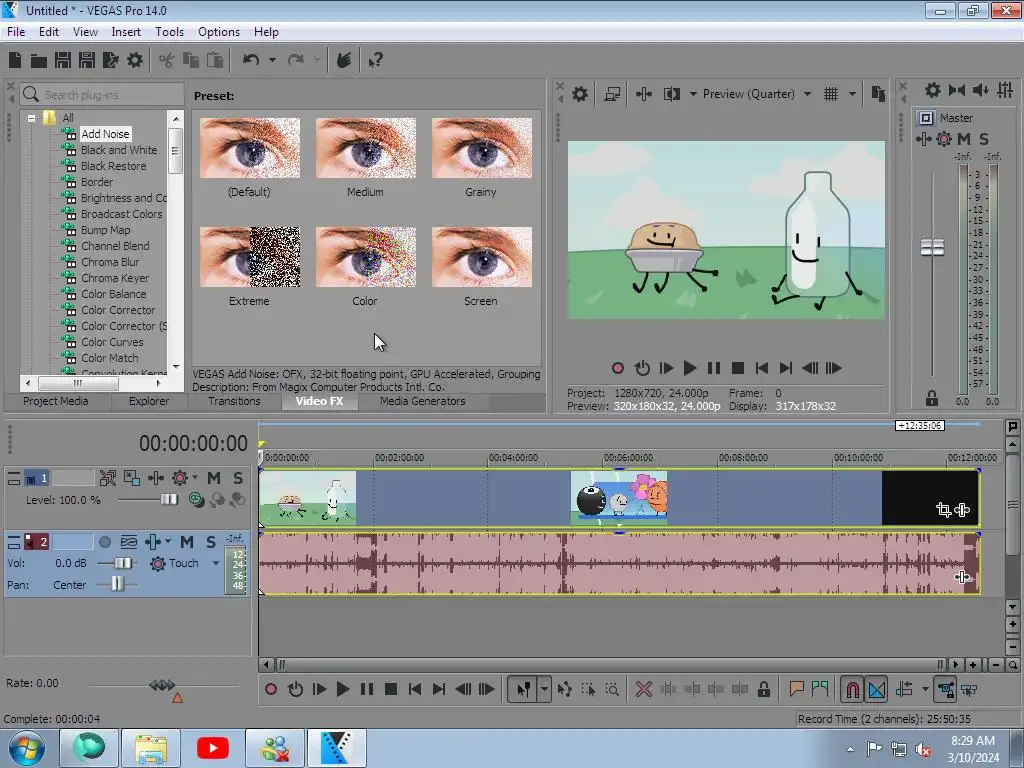This screenshot has height=768, width=1024.
Task: Click the Undo arrow icon
Action: [x=251, y=60]
